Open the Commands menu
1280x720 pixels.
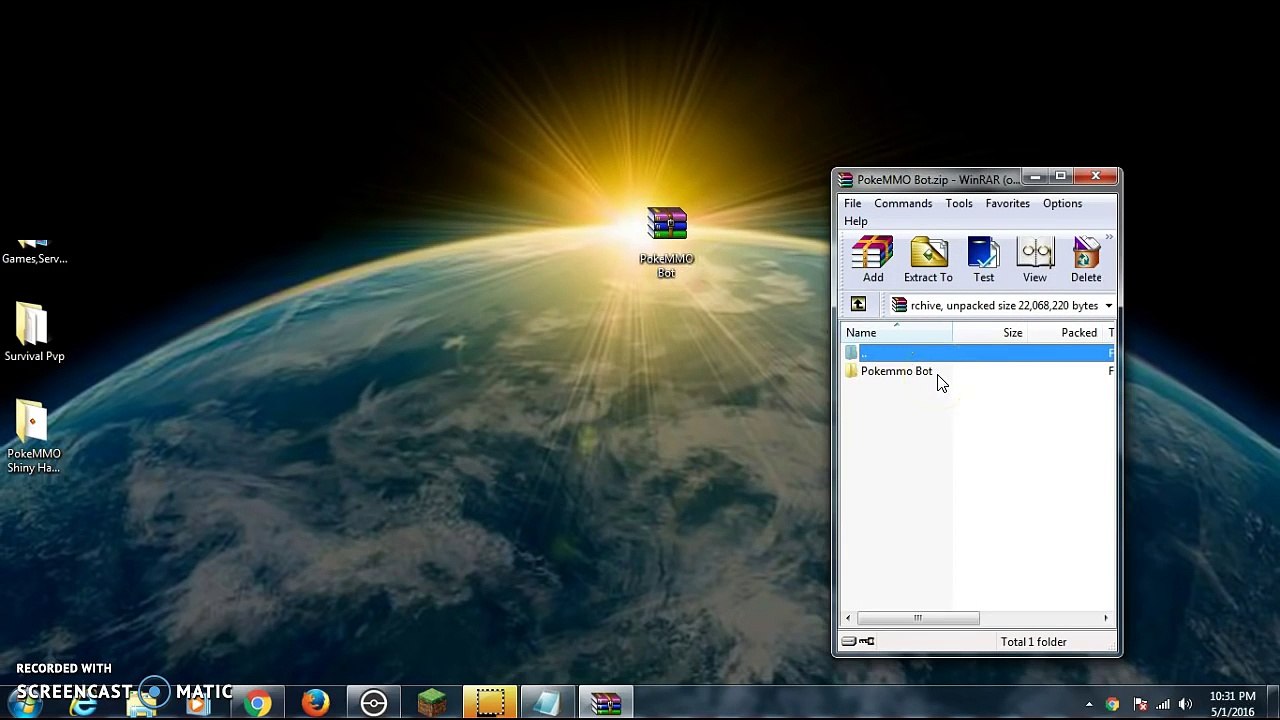[x=902, y=203]
